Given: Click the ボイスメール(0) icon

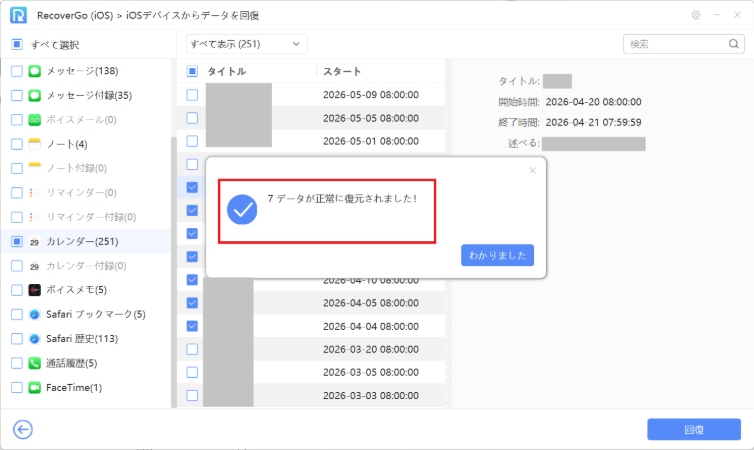Looking at the screenshot, I should 35,120.
